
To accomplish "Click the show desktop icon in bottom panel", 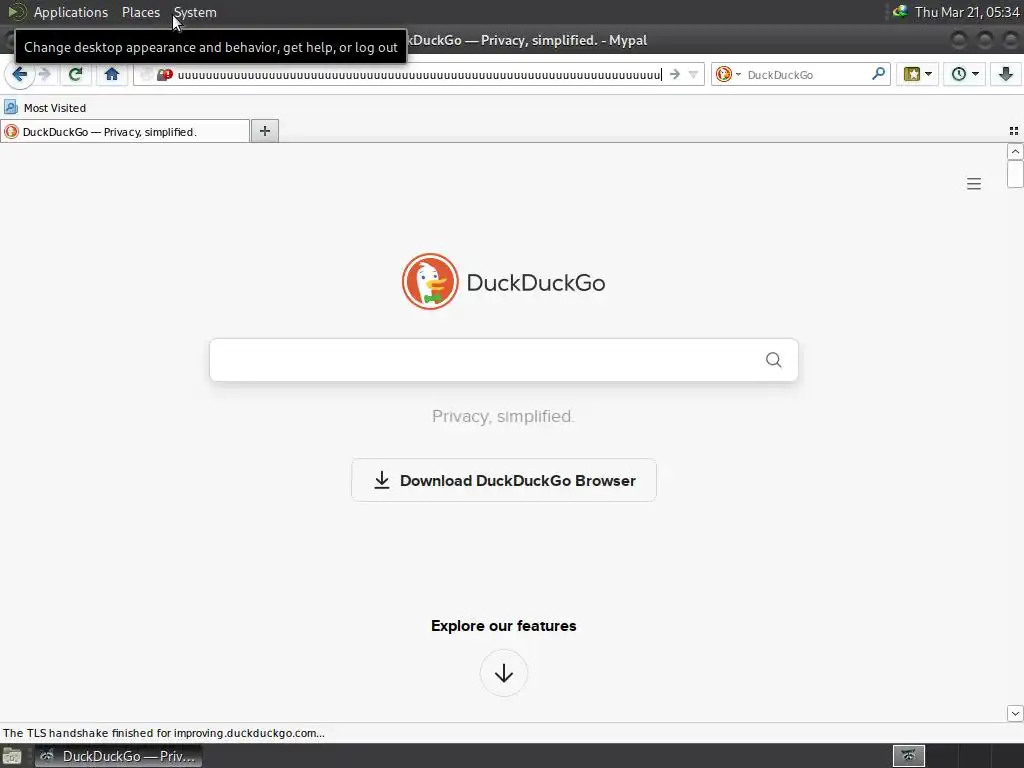I will coord(12,756).
